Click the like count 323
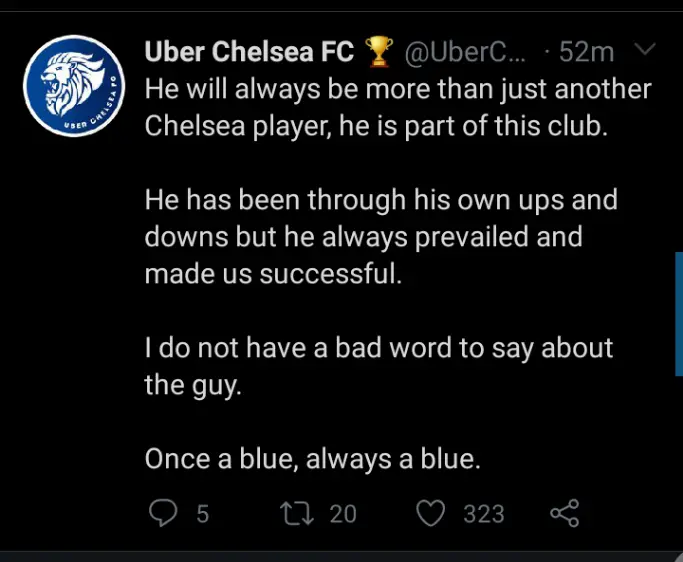This screenshot has height=562, width=683. point(484,514)
